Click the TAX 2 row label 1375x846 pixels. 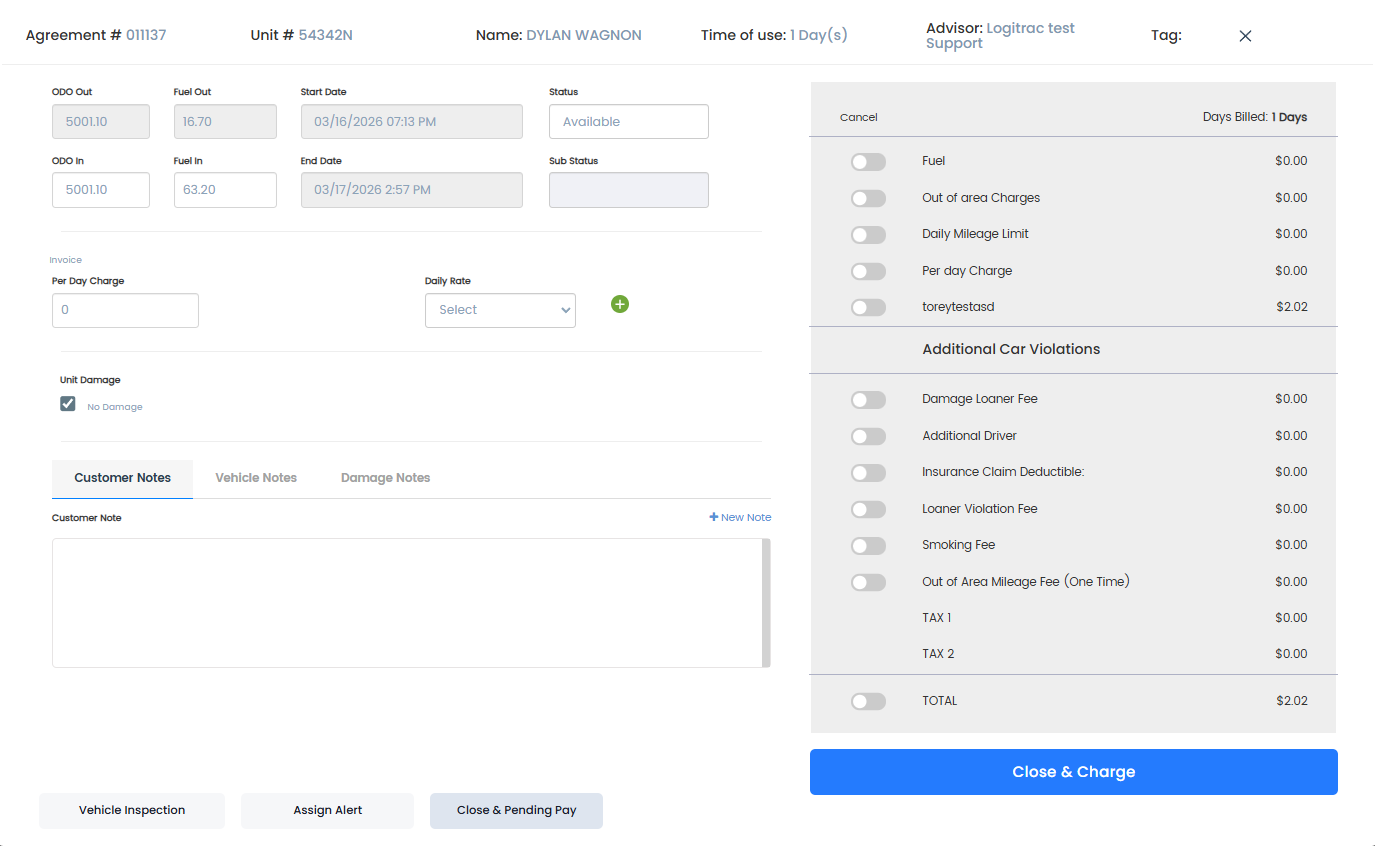pos(938,654)
